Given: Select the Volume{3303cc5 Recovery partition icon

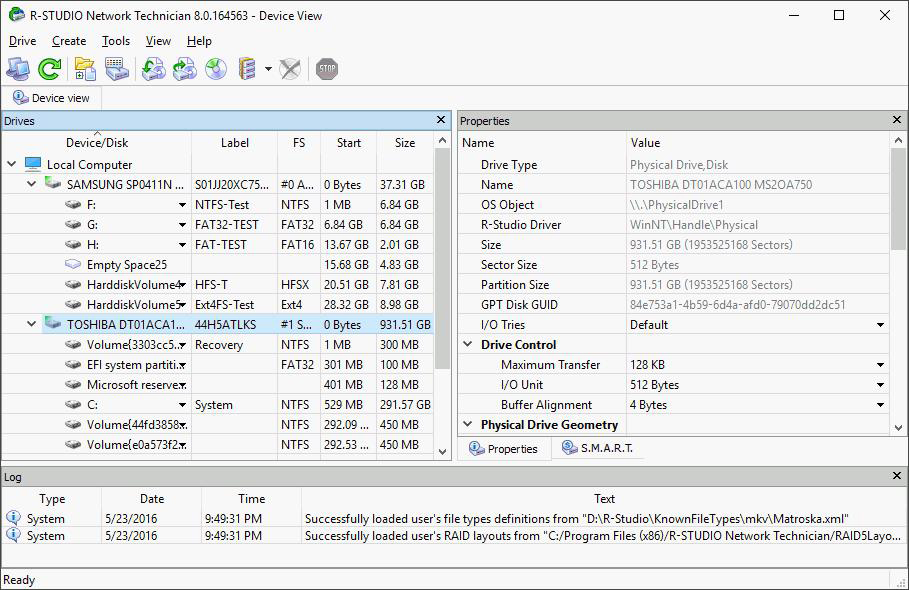Looking at the screenshot, I should [73, 344].
